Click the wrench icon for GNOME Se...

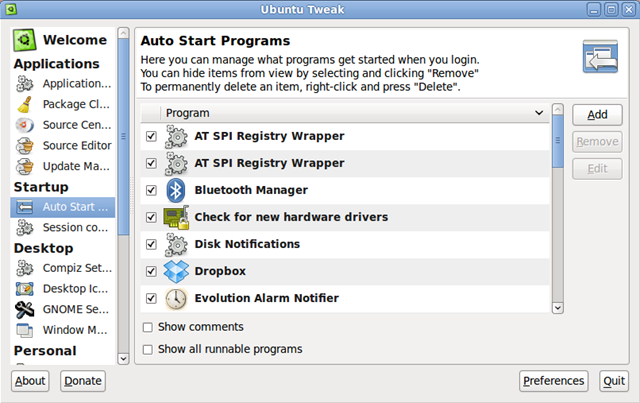[24, 309]
